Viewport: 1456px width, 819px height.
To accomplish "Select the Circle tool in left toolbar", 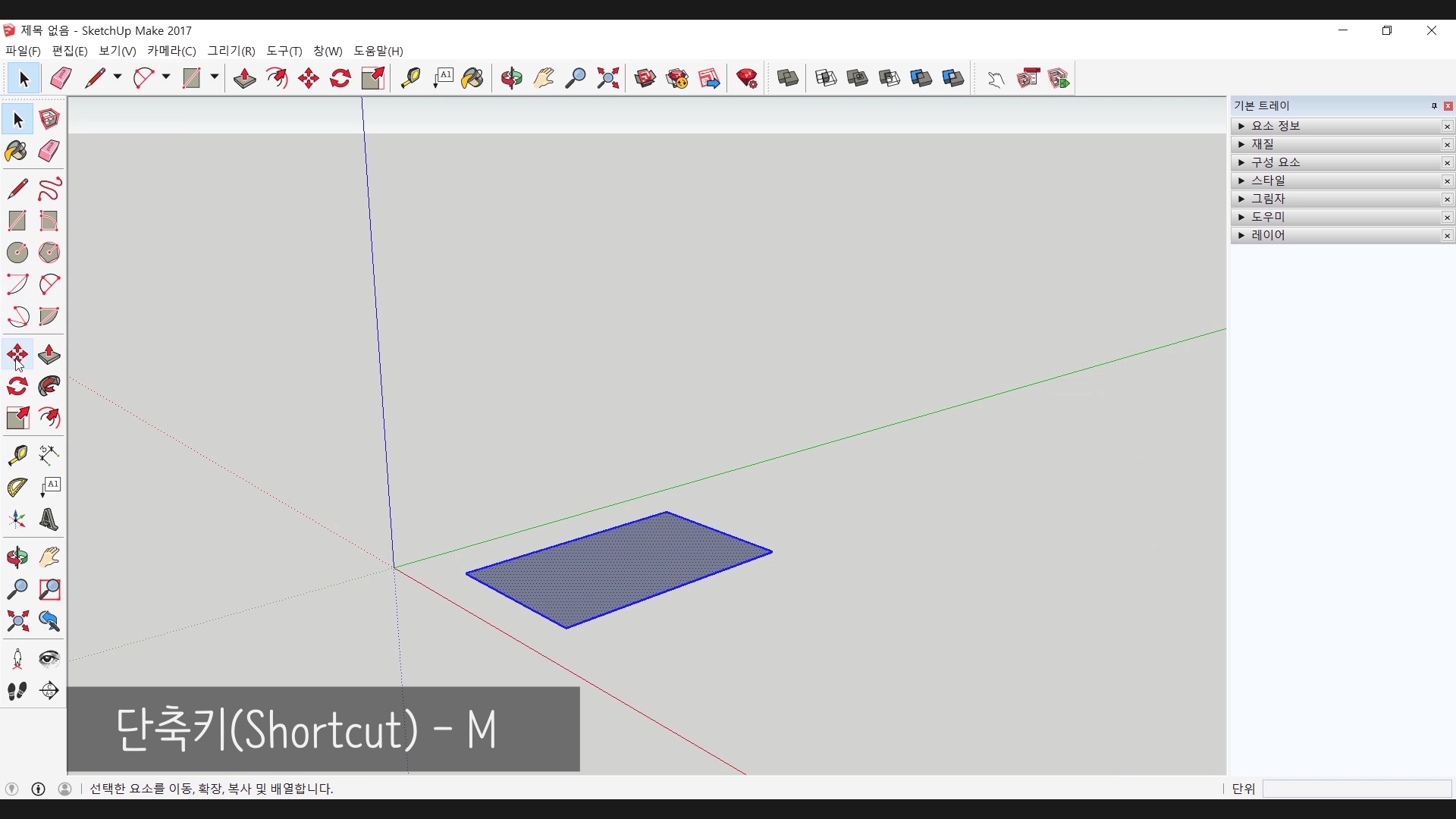I will tap(17, 253).
